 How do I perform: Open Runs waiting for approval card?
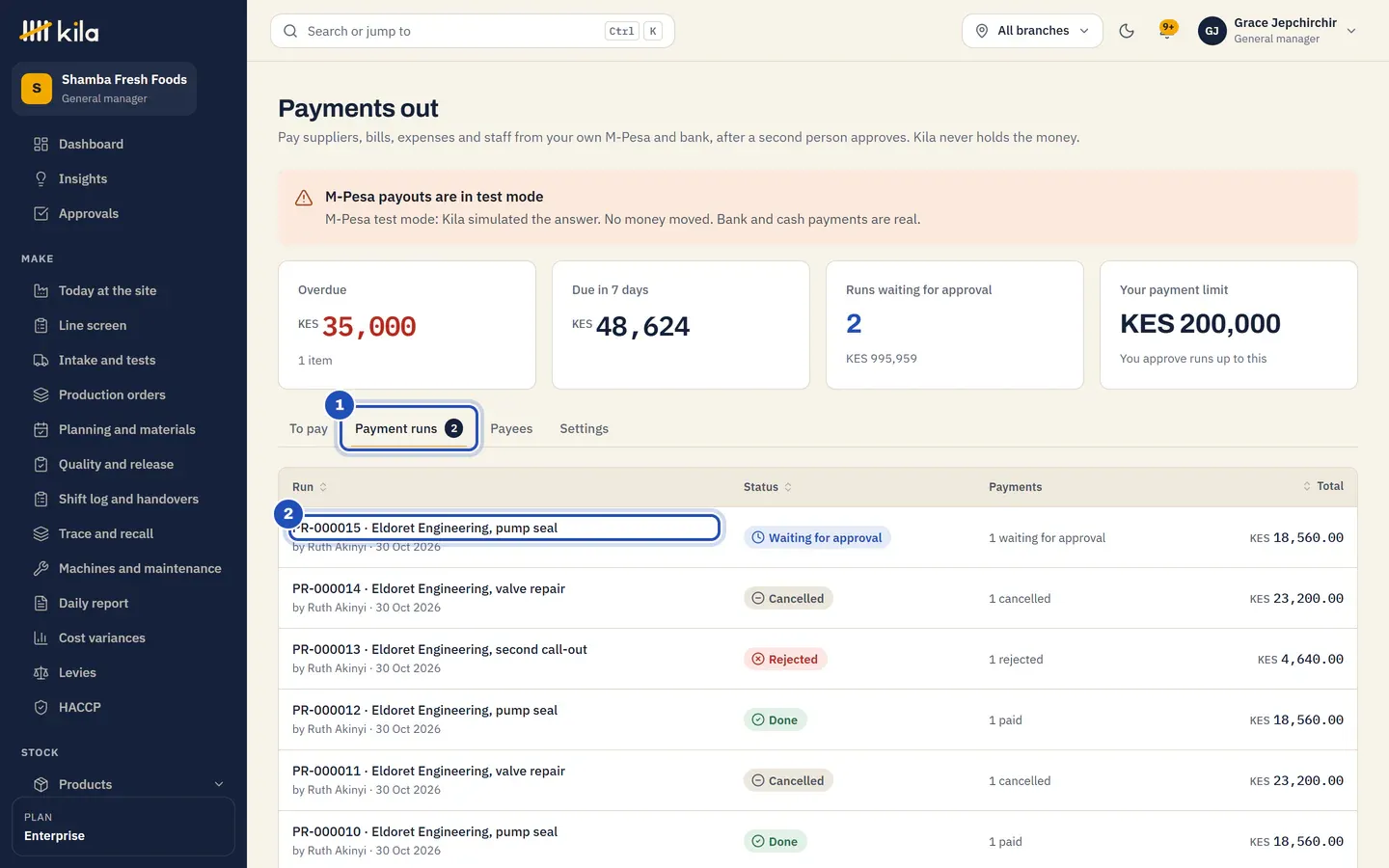(955, 325)
